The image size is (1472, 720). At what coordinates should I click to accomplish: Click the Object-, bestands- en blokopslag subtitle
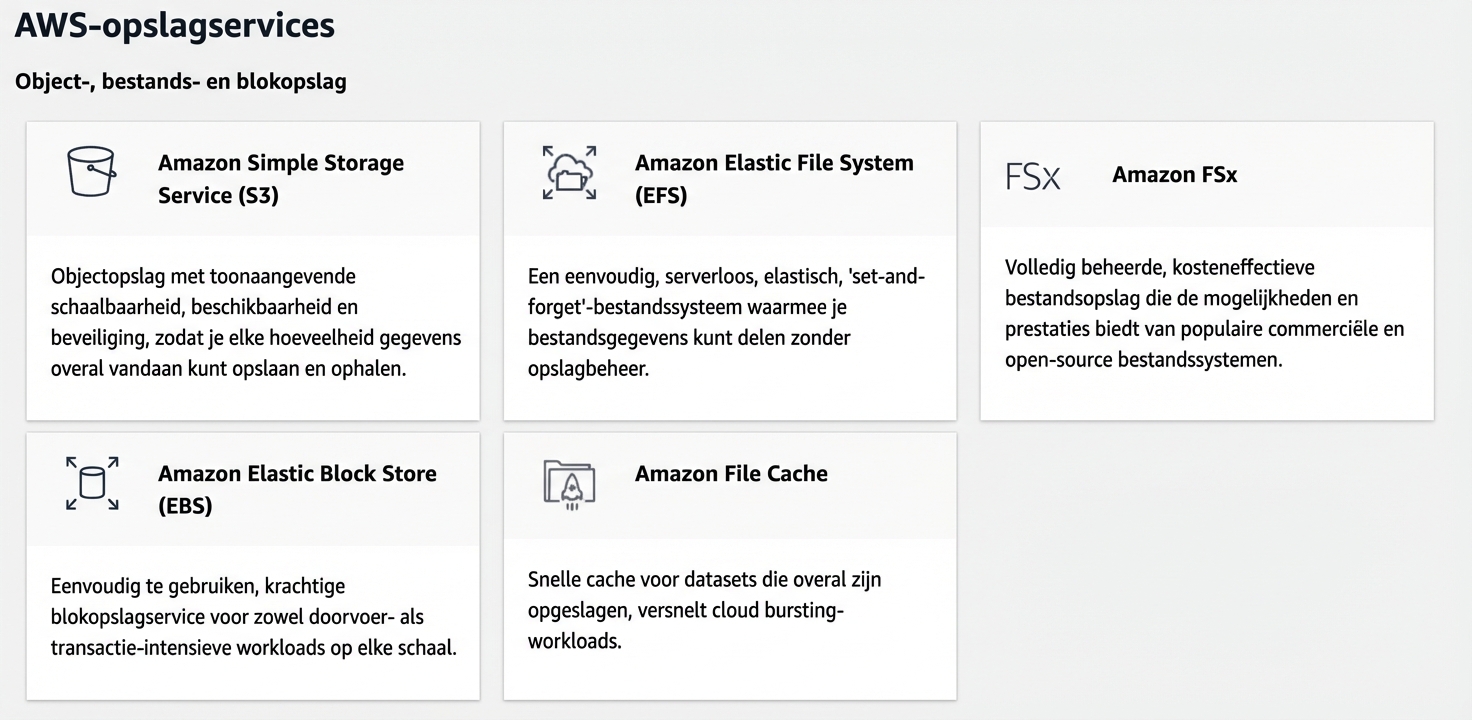pos(180,81)
